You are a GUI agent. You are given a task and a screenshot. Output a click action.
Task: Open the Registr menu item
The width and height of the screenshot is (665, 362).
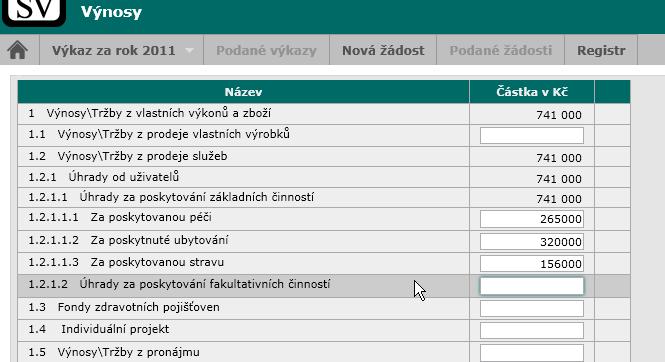[601, 50]
